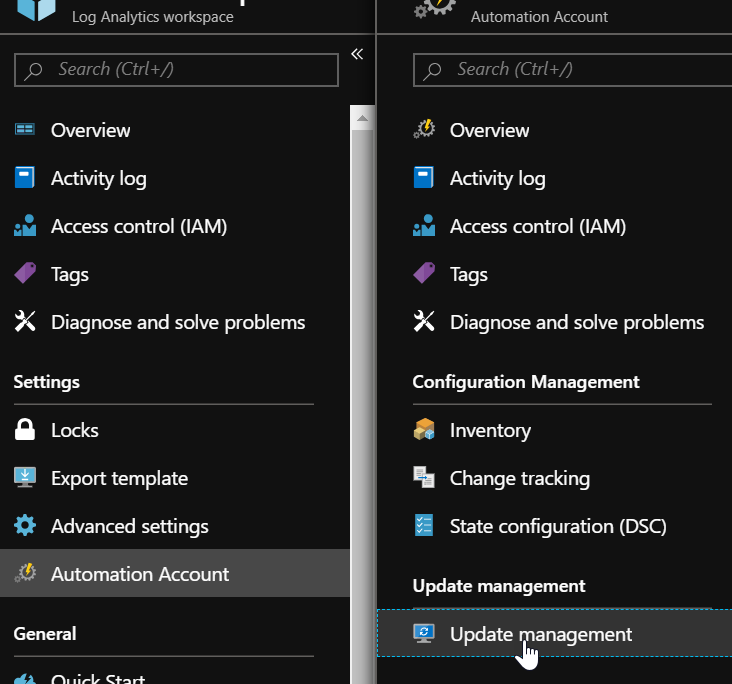The height and width of the screenshot is (684, 732).
Task: Click the purple Tags icon in Log Analytics workspace
Action: [25, 273]
